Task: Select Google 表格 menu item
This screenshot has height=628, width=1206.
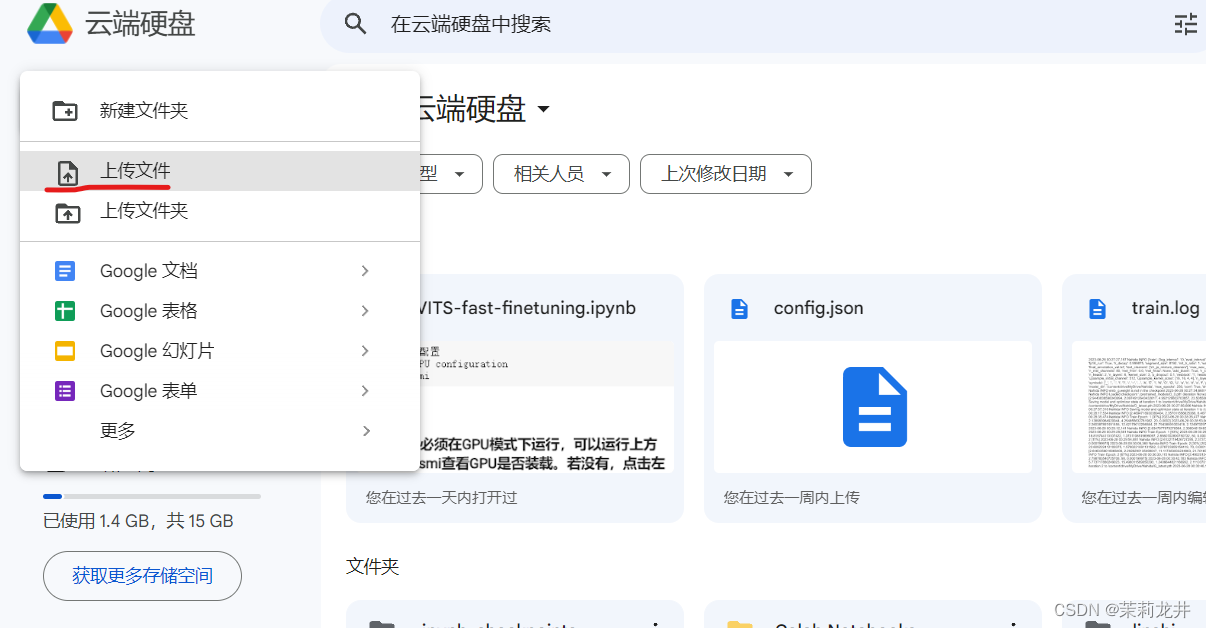Action: pos(220,311)
